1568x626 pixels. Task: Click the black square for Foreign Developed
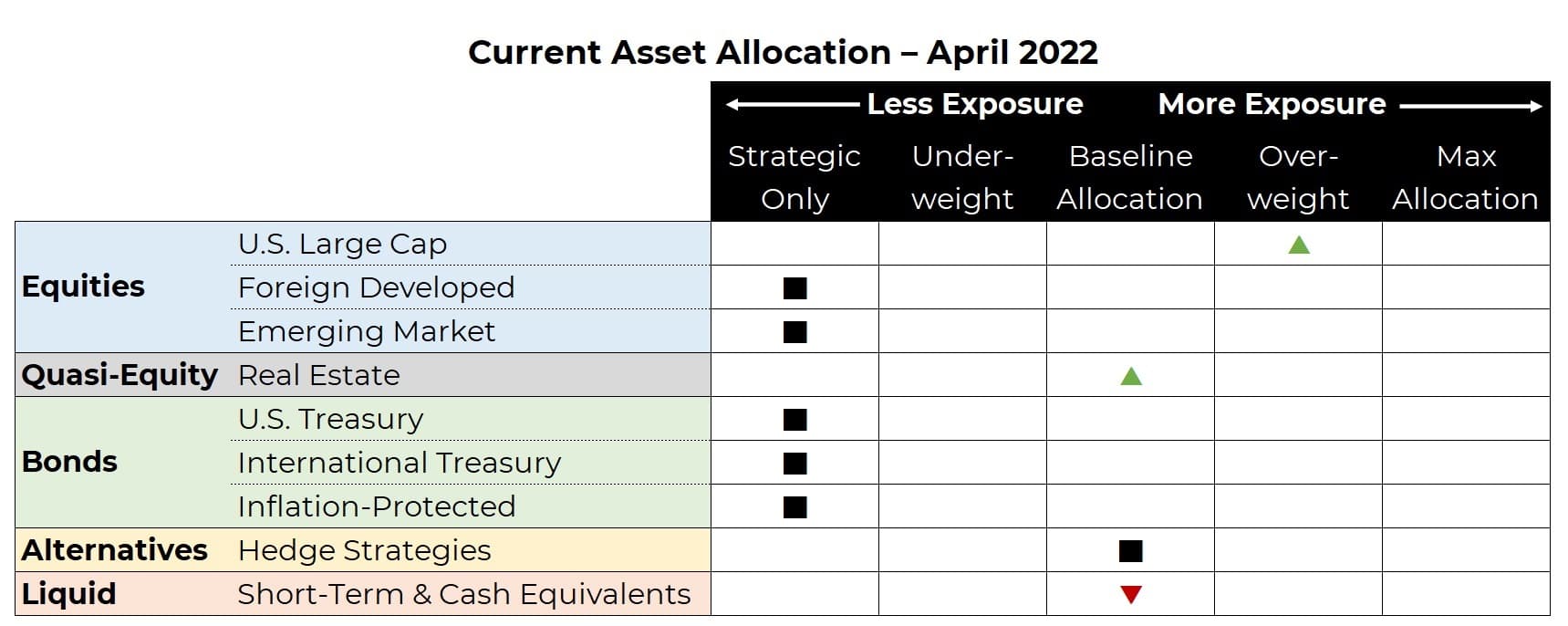point(794,288)
